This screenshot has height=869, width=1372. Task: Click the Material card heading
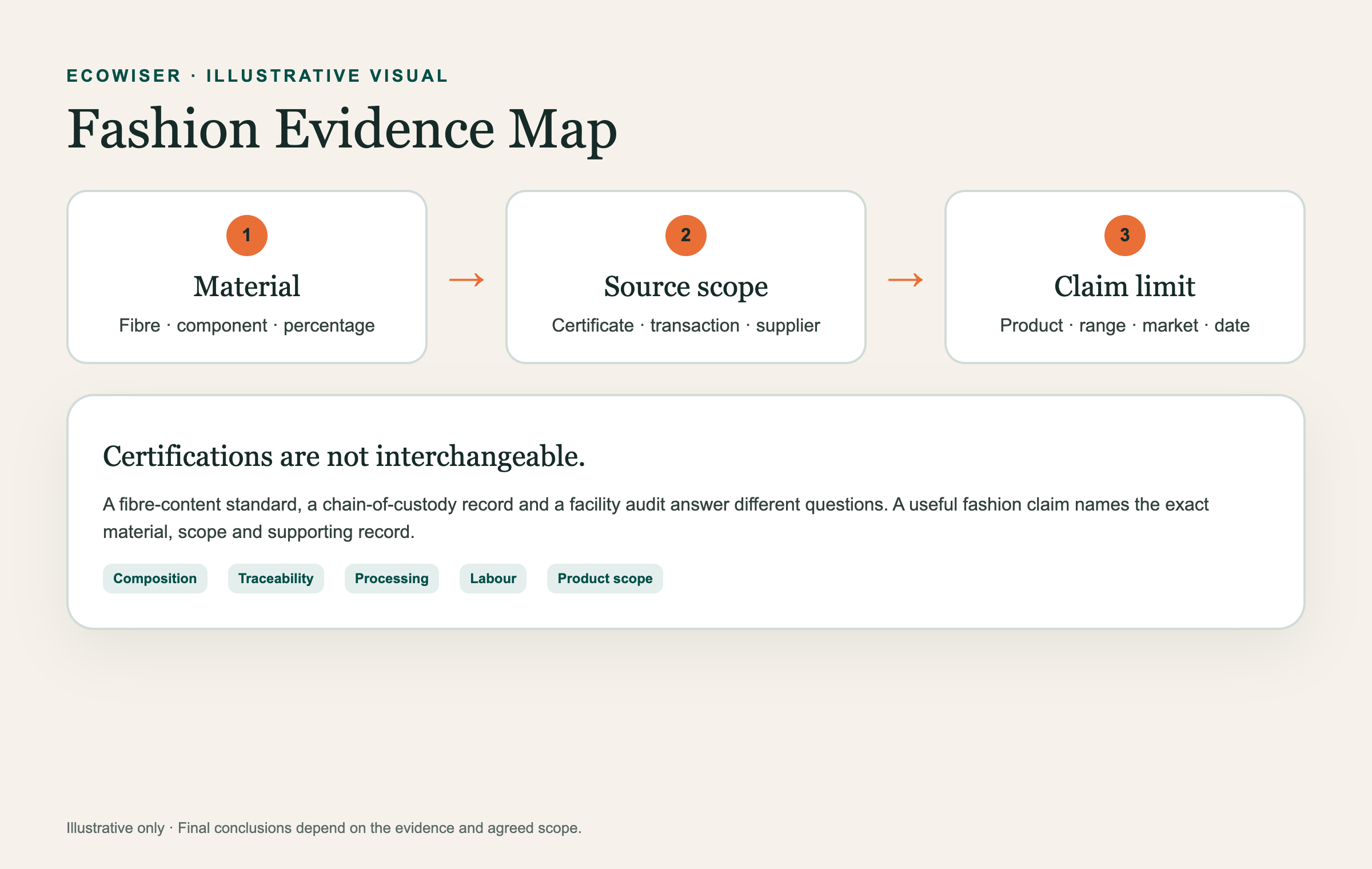click(247, 286)
